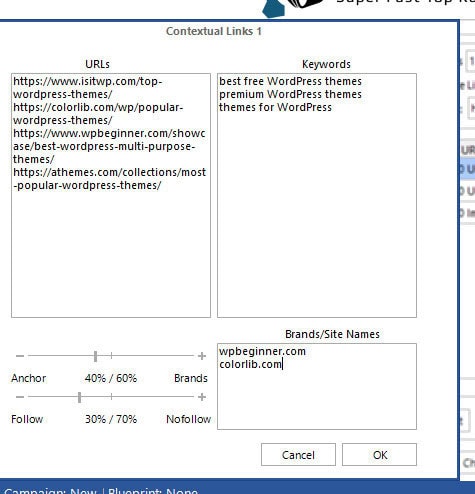The width and height of the screenshot is (475, 494).
Task: Click the OK button
Action: (379, 454)
